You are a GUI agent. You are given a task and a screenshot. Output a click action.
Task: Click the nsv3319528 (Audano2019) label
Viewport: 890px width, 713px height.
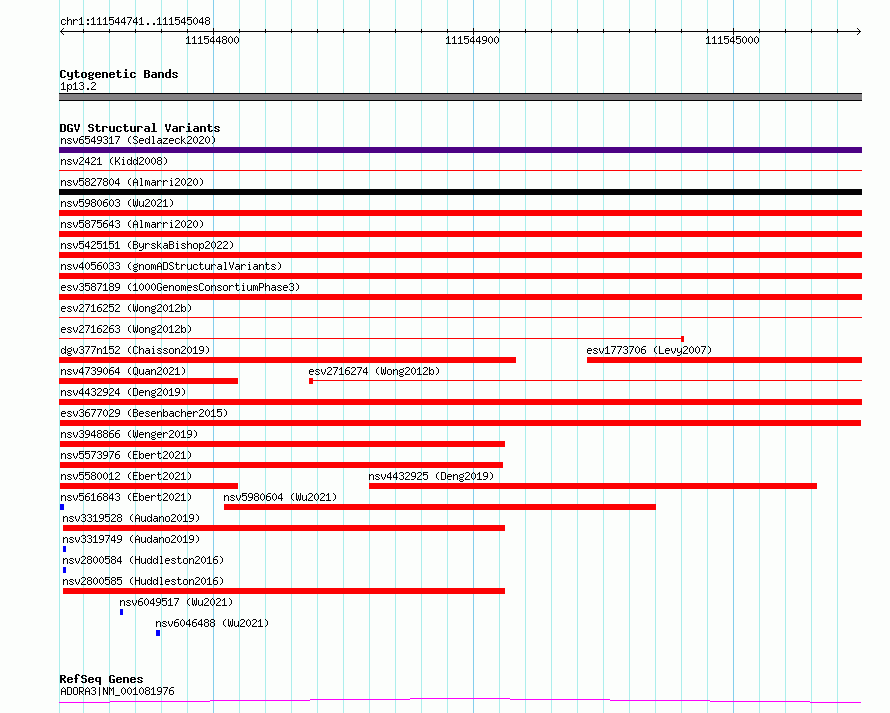(x=131, y=518)
